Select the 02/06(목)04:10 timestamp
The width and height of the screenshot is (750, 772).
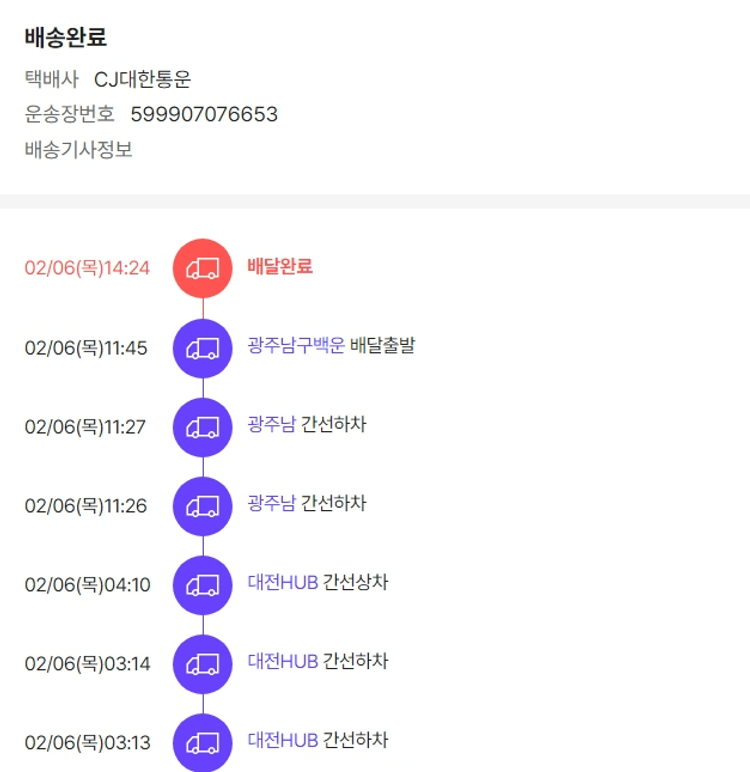click(x=87, y=585)
